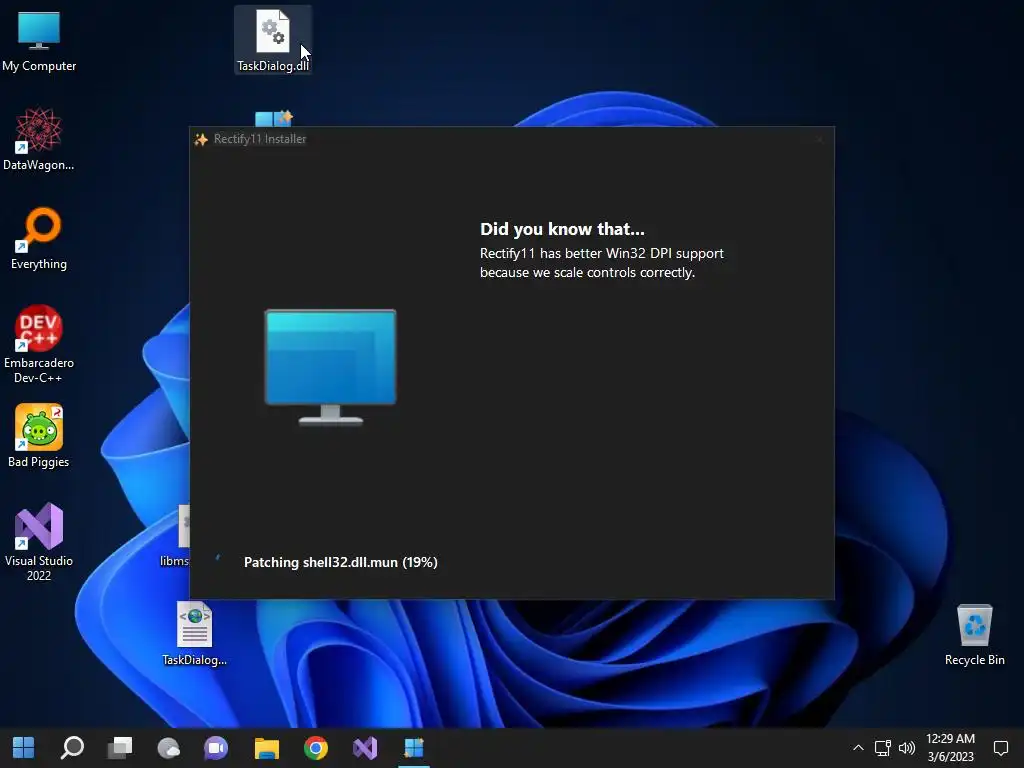Switch to Rectify11 Installer taskbar icon
This screenshot has height=768, width=1024.
coord(414,748)
